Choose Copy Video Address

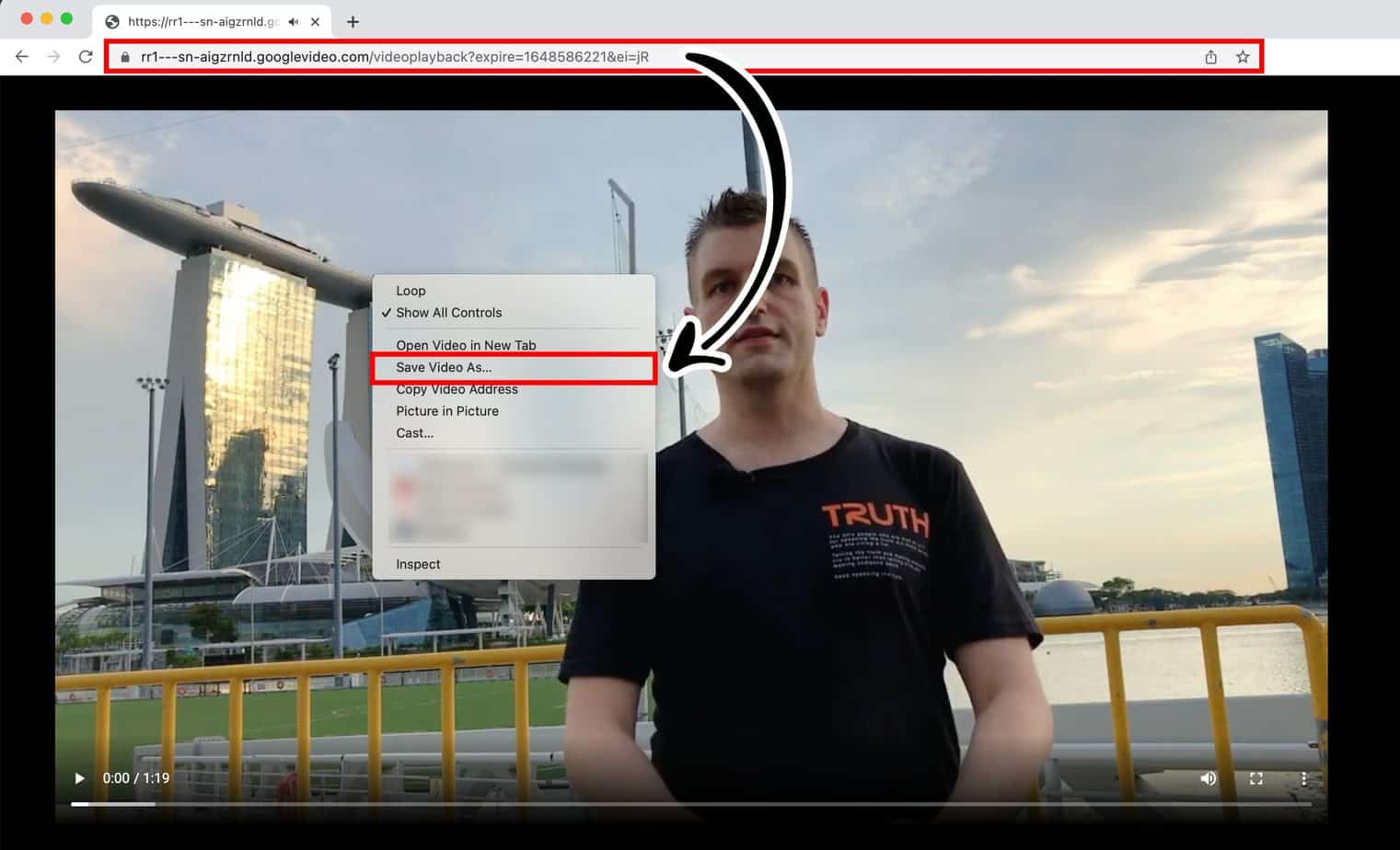pos(514,389)
